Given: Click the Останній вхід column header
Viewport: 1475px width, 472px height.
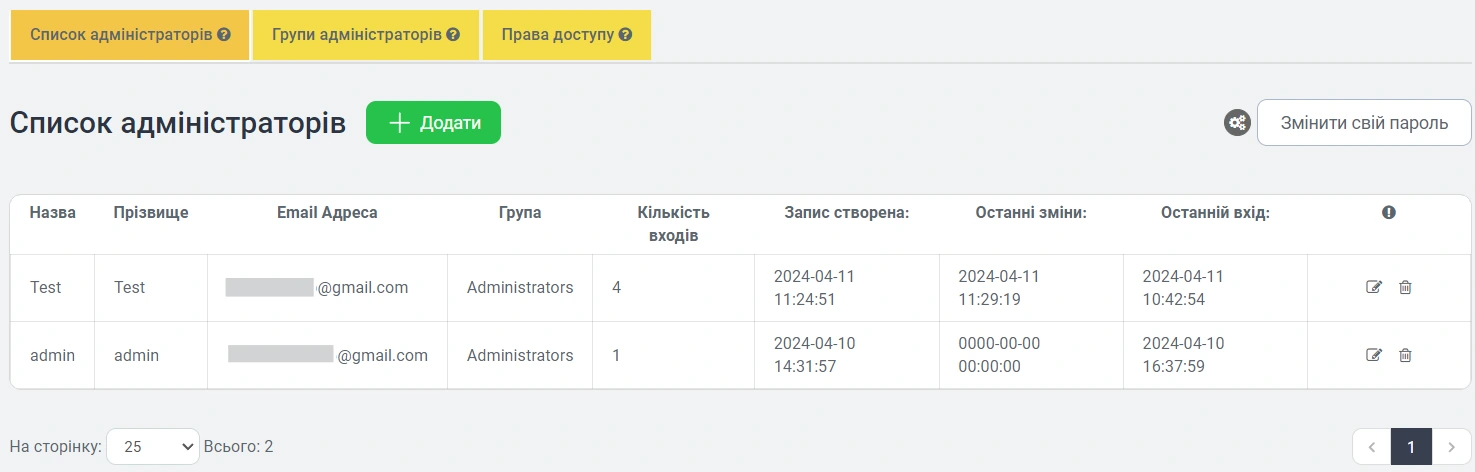Looking at the screenshot, I should (x=1215, y=213).
